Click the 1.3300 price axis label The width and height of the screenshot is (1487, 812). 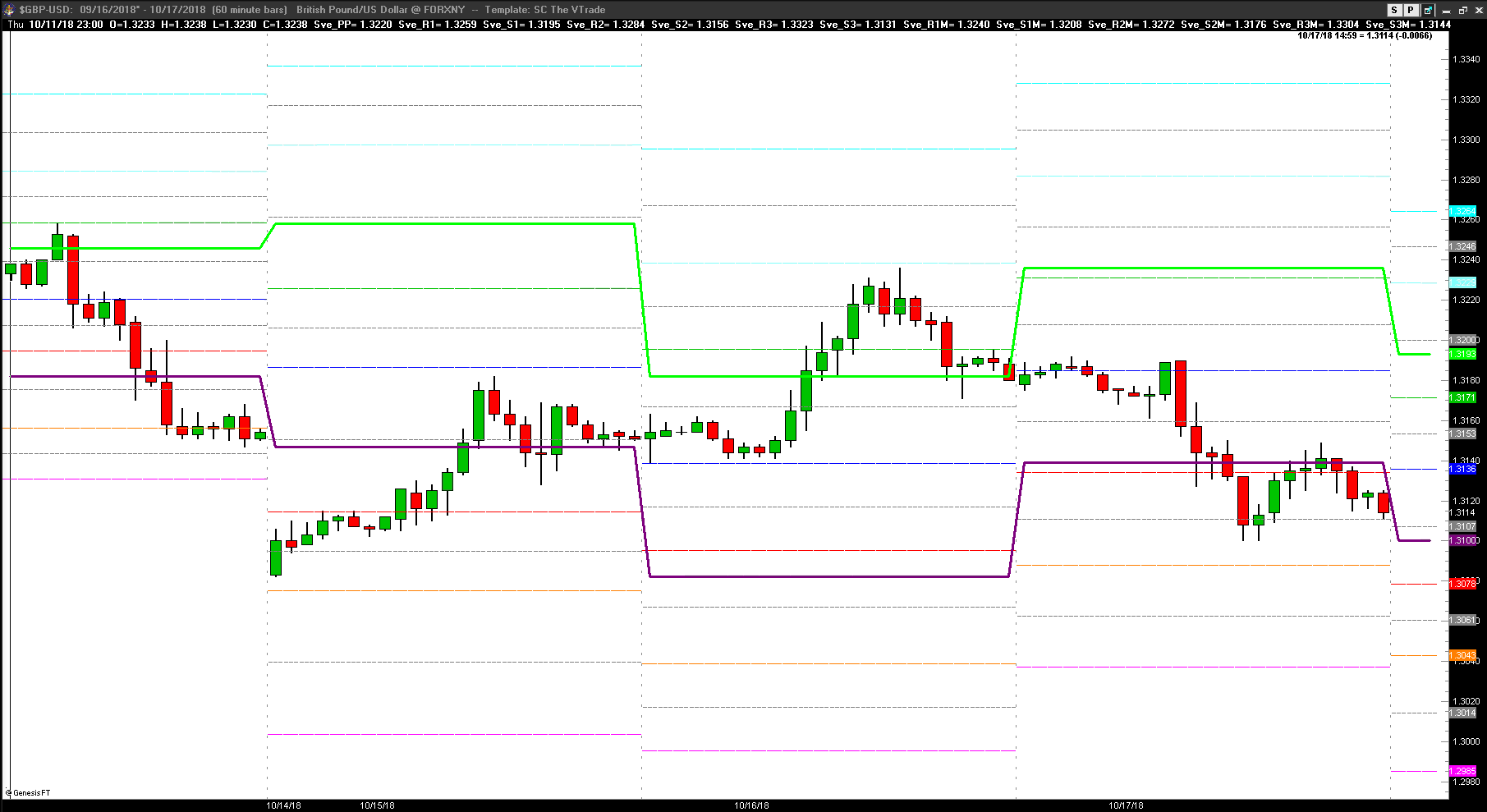(1466, 140)
